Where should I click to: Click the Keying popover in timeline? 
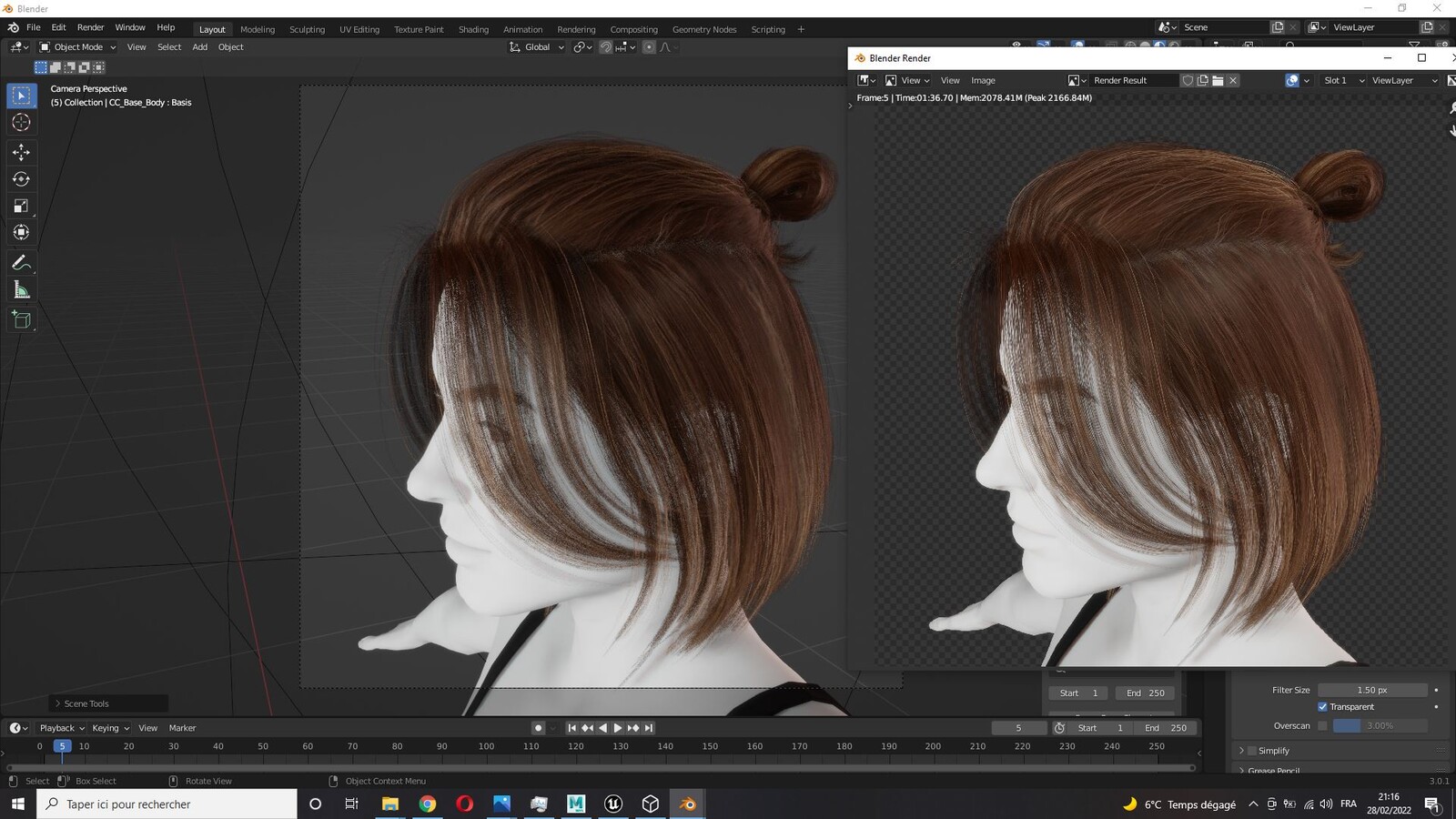(x=110, y=728)
